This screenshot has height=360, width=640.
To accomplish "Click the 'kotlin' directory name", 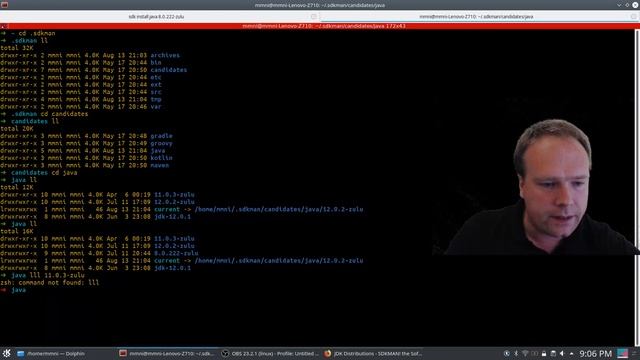I will (161, 158).
